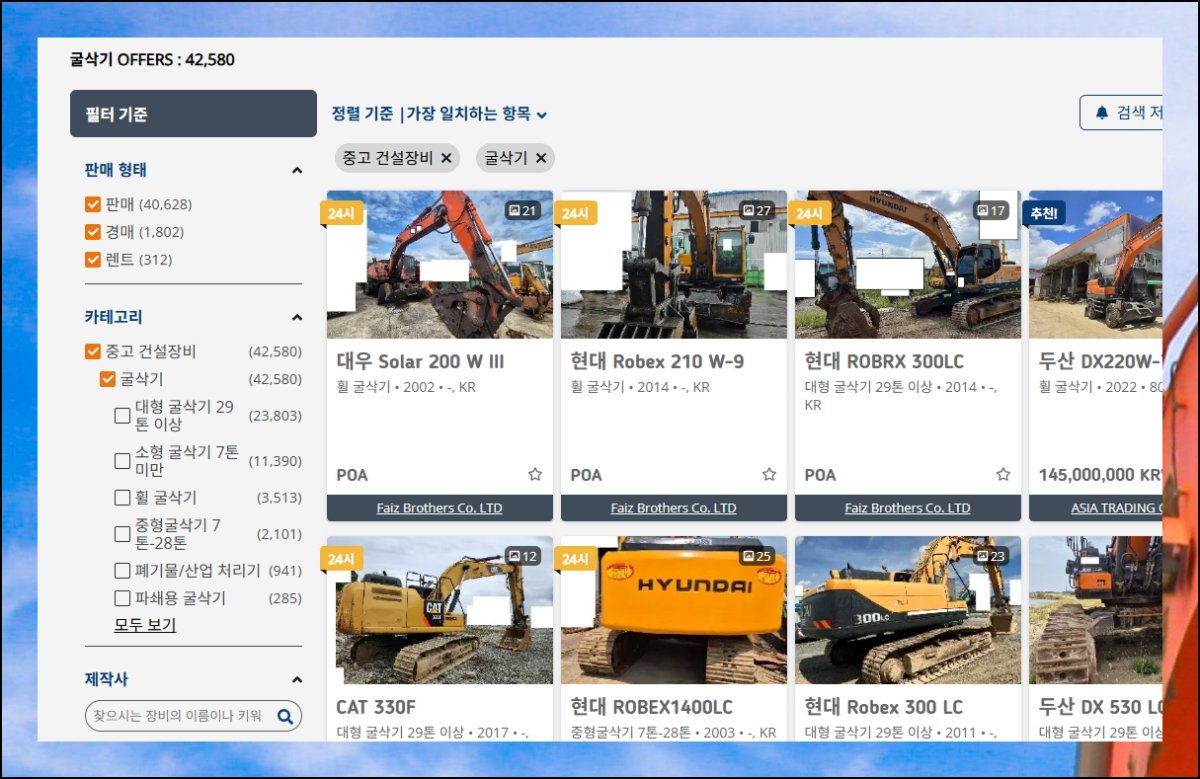
Task: View the 현대 ROBRX 300LC excavator photo
Action: tap(907, 265)
